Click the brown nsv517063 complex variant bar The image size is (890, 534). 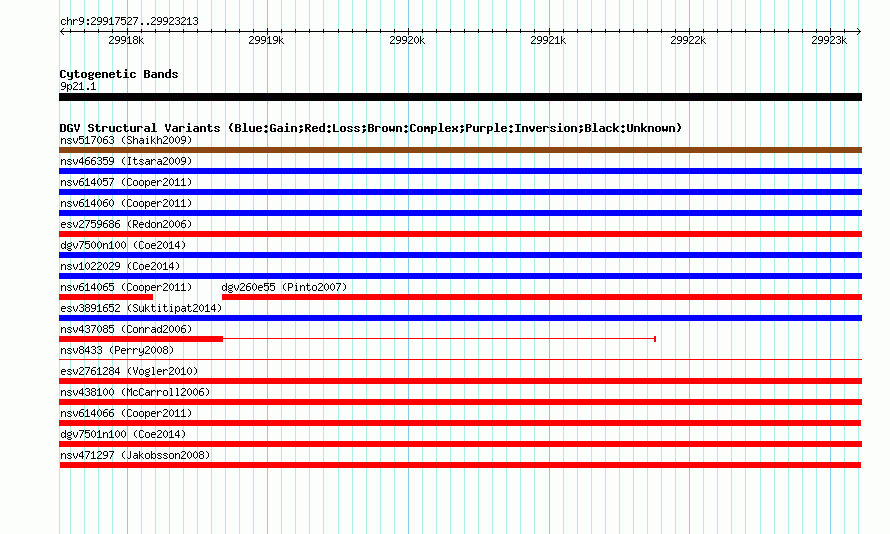pyautogui.click(x=460, y=150)
